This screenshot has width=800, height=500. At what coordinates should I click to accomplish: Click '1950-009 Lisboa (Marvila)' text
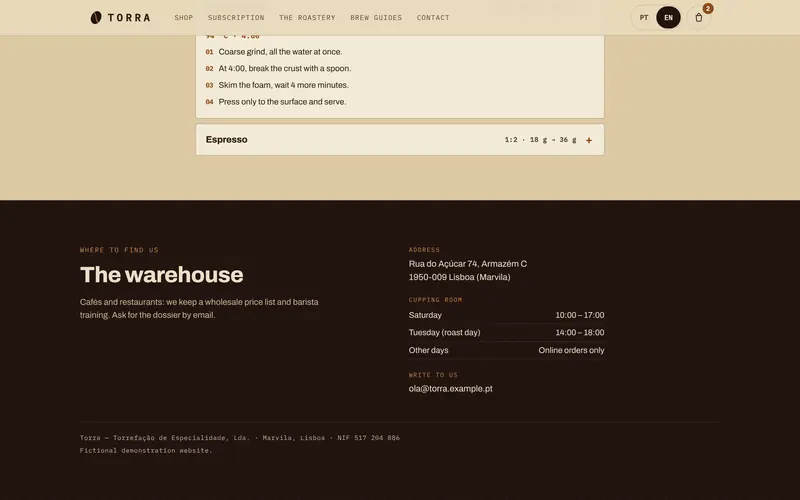(459, 277)
